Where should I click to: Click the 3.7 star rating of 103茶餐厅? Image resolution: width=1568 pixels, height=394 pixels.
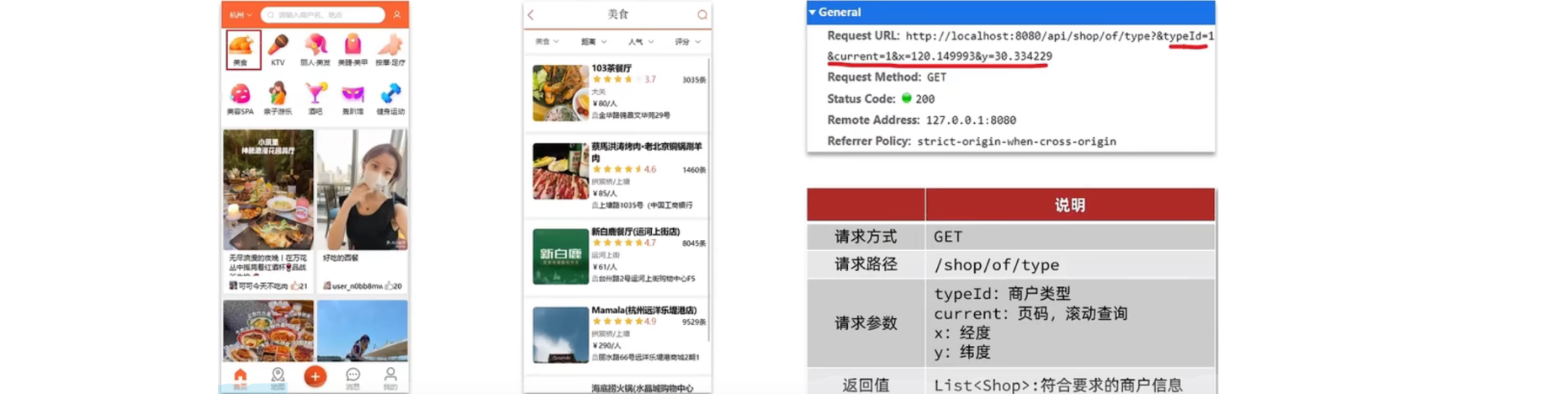624,80
